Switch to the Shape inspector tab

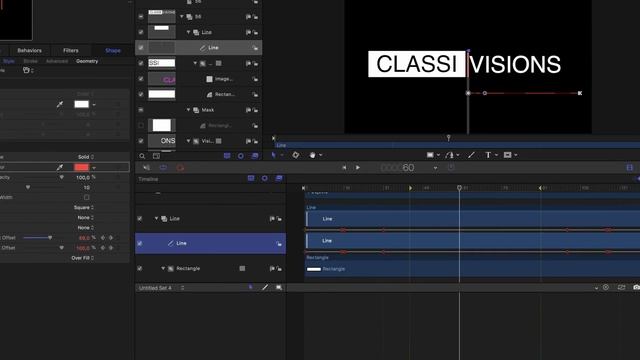tap(113, 51)
